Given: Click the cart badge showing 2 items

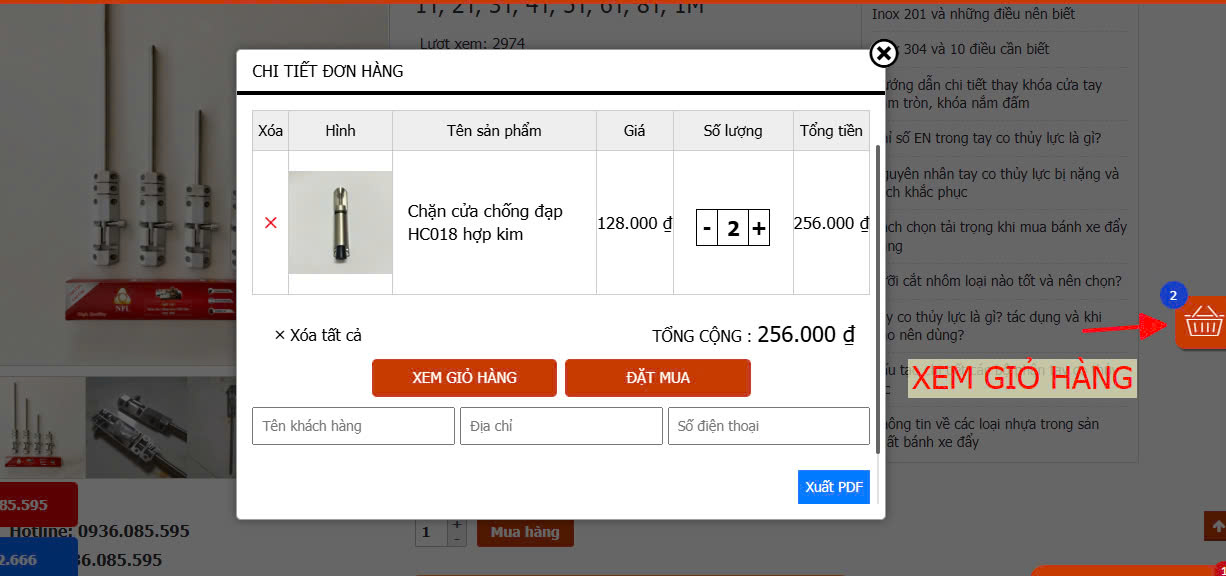Looking at the screenshot, I should coord(1172,295).
